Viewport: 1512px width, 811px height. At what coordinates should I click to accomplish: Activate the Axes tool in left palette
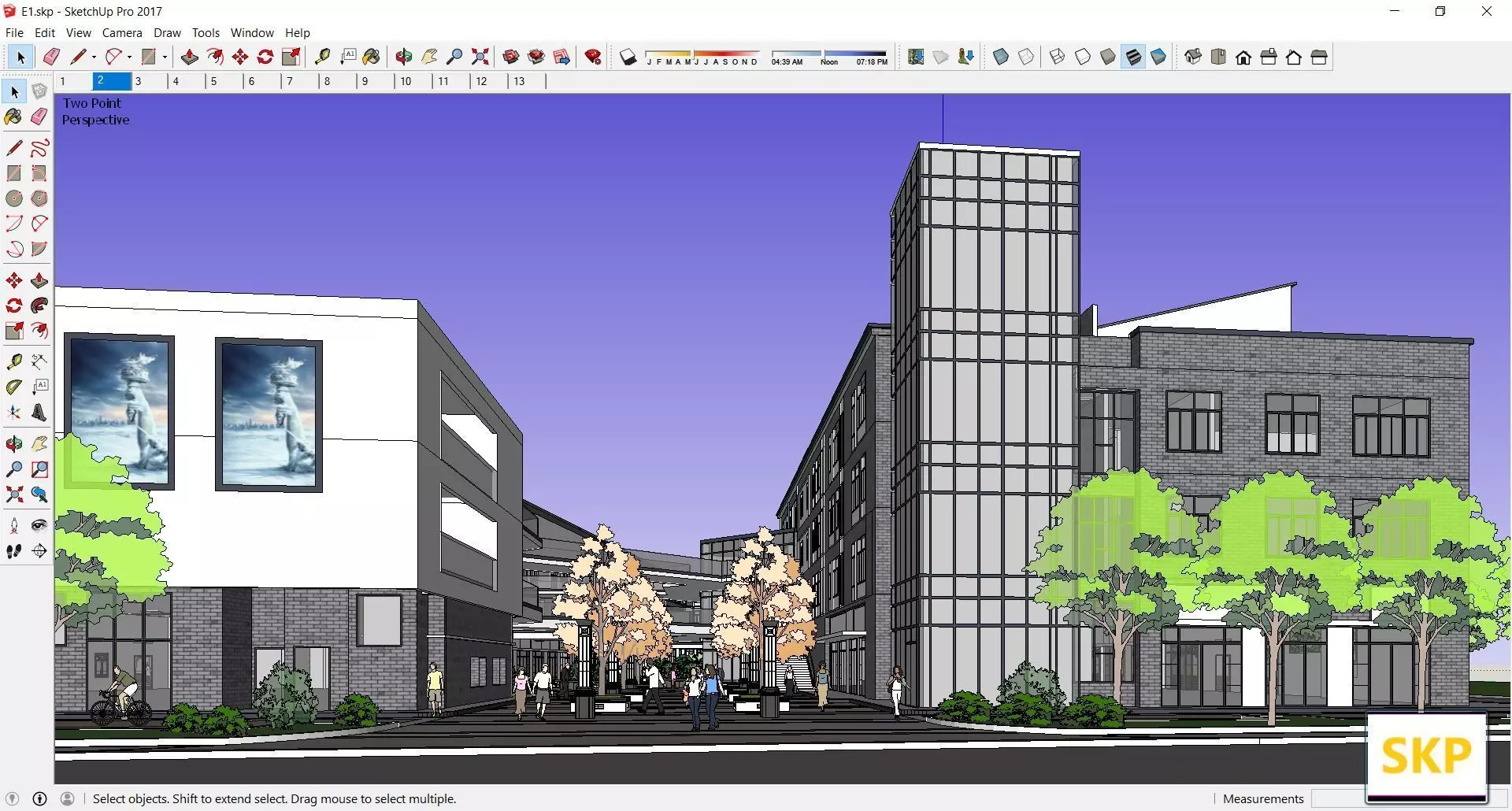[x=14, y=413]
